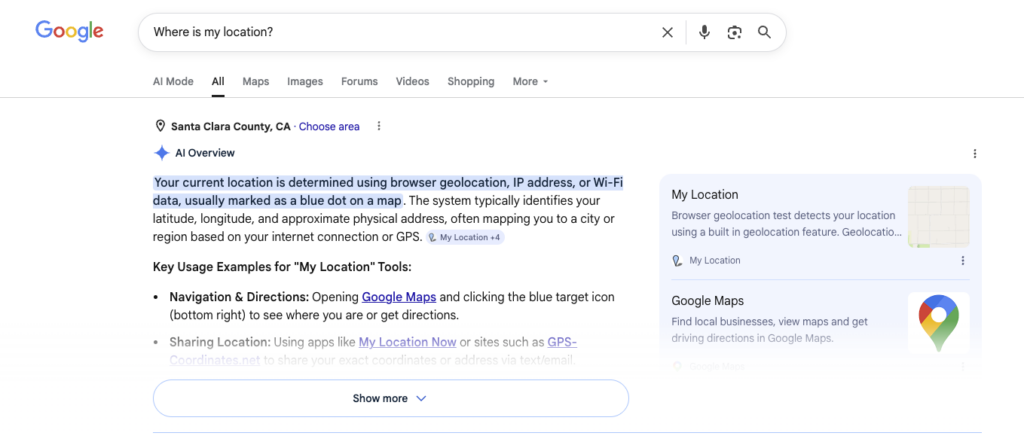Click the AI Overview sparkle icon
1024x445 pixels.
161,153
